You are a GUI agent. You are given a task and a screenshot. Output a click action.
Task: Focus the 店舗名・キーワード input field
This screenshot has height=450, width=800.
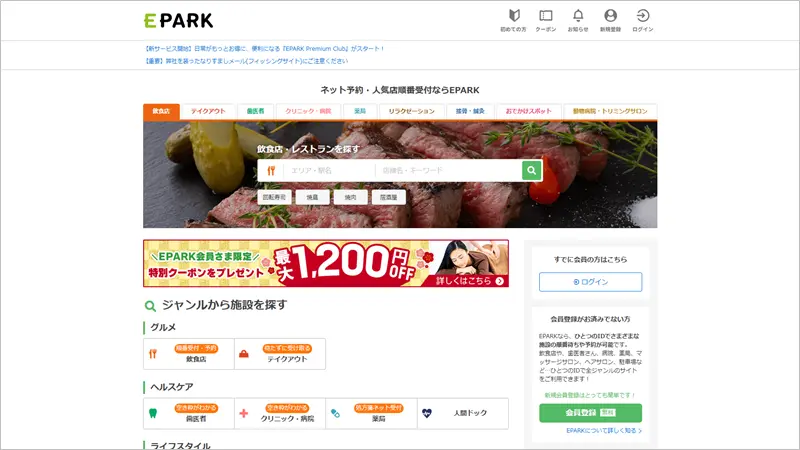point(449,170)
